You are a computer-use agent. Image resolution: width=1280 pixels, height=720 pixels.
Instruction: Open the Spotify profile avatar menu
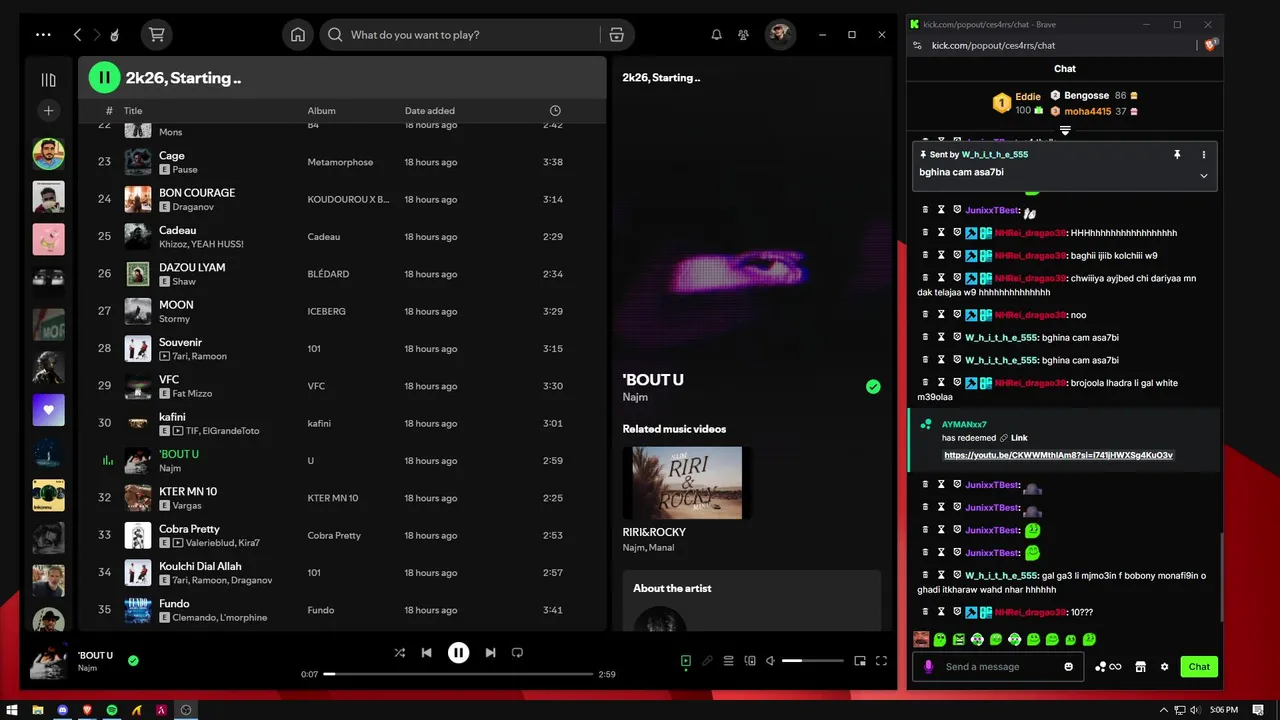pyautogui.click(x=780, y=34)
